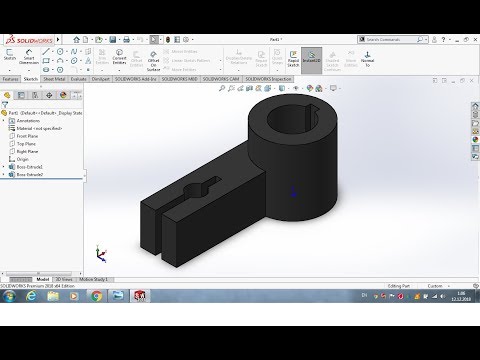Open the Help question mark dropdown
The width and height of the screenshot is (480, 360).
tap(450, 39)
